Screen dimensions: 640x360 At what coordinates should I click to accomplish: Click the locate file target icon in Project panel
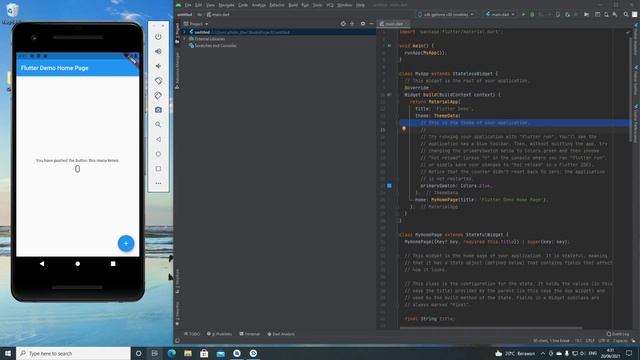click(343, 24)
